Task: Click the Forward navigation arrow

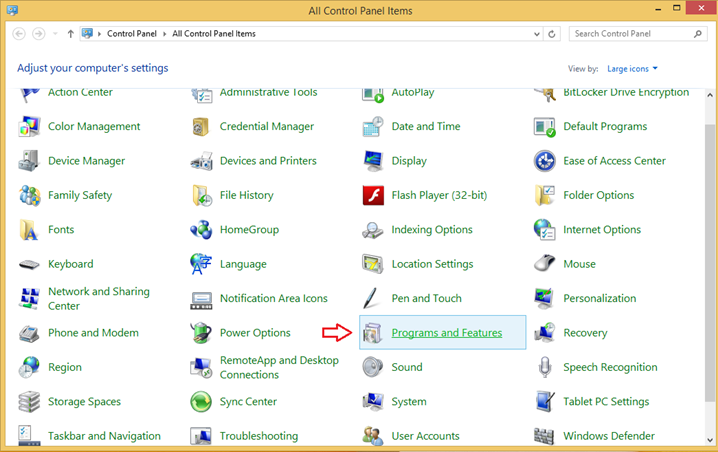Action: coord(38,33)
